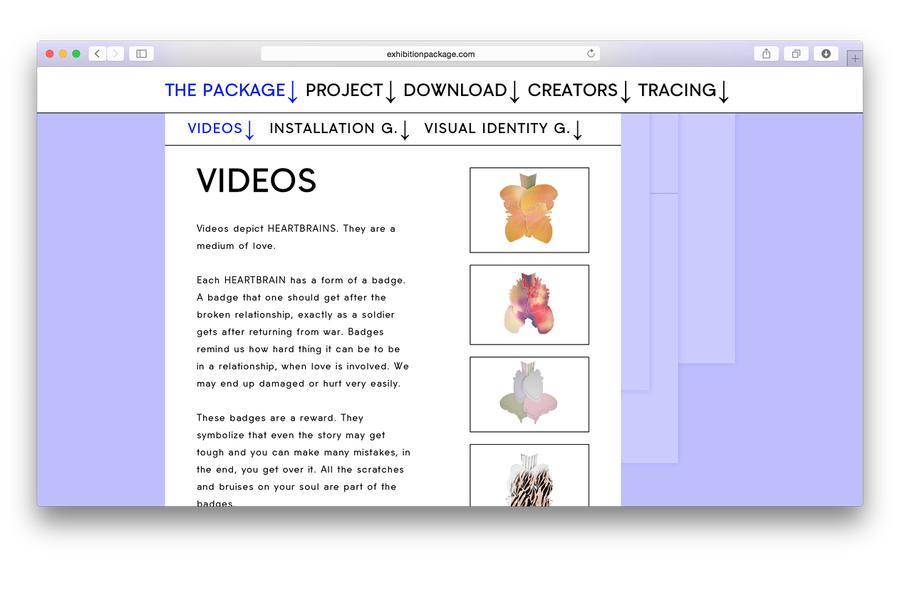Open the Safari downloads icon

click(826, 54)
